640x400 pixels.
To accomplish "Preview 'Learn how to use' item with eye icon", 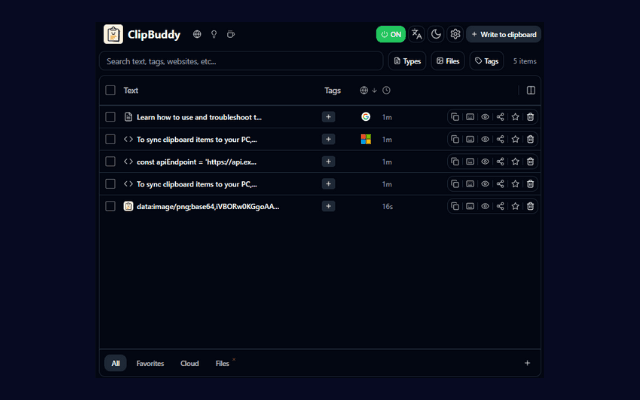I will (x=485, y=117).
